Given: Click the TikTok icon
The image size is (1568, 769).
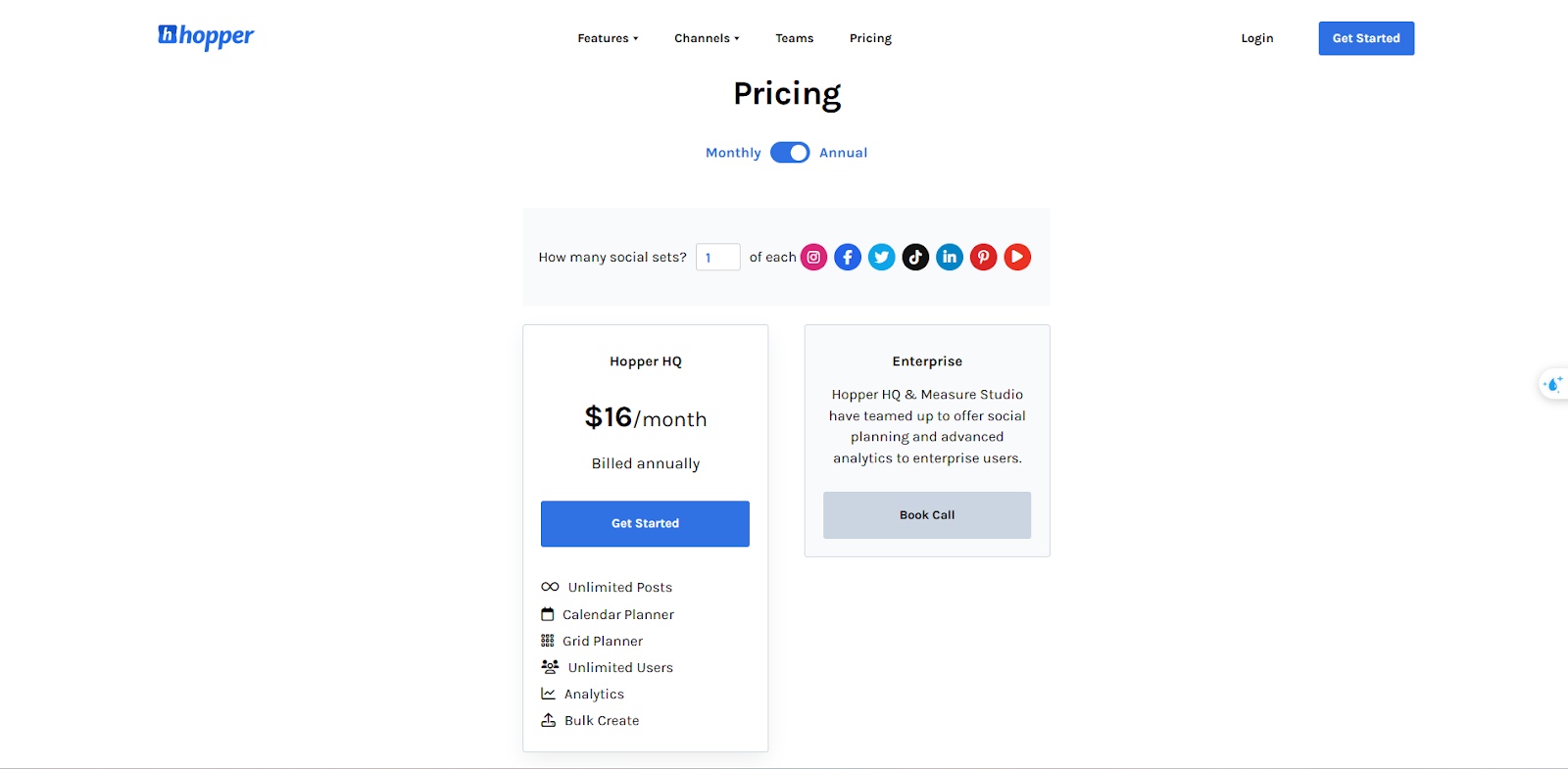Looking at the screenshot, I should 915,257.
